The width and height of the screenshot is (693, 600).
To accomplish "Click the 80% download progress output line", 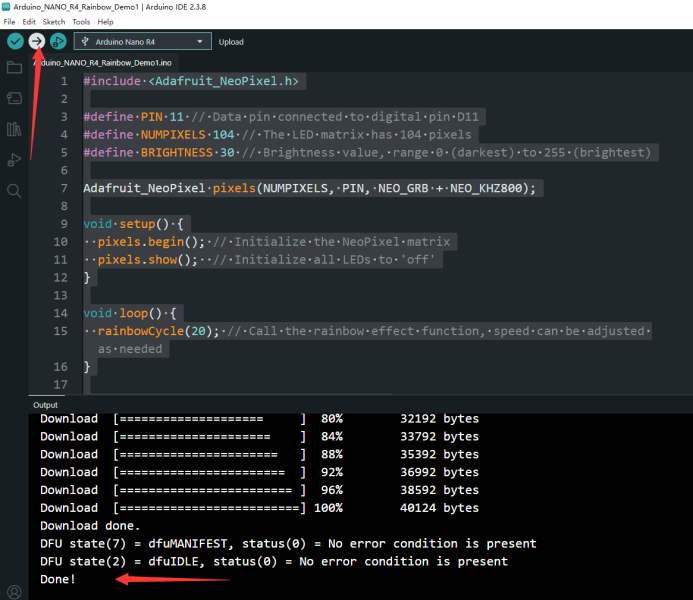I will 259,419.
